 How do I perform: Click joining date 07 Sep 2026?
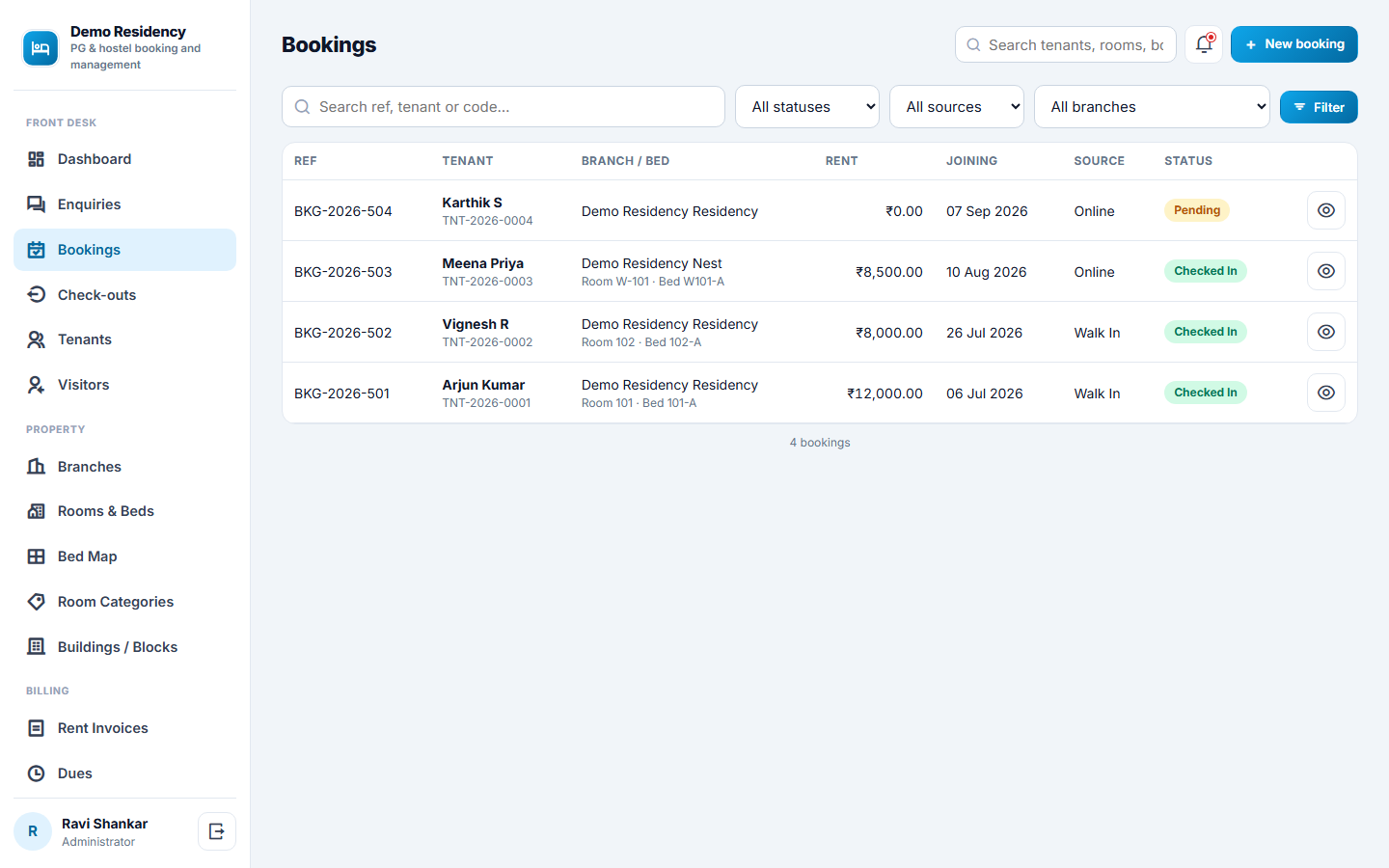[987, 211]
